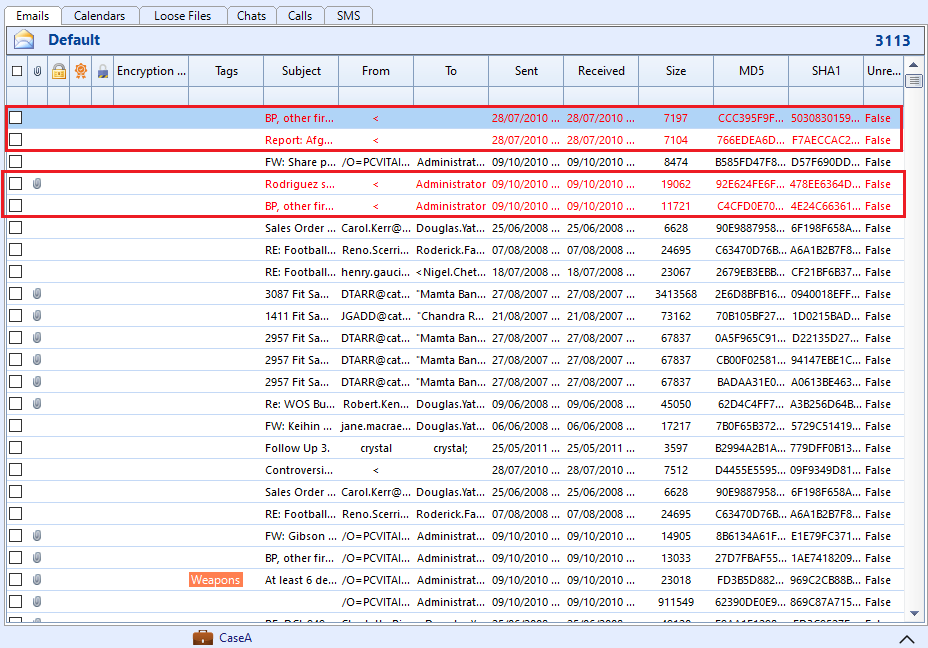This screenshot has width=928, height=648.
Task: Switch to the Calendars tab
Action: [99, 15]
